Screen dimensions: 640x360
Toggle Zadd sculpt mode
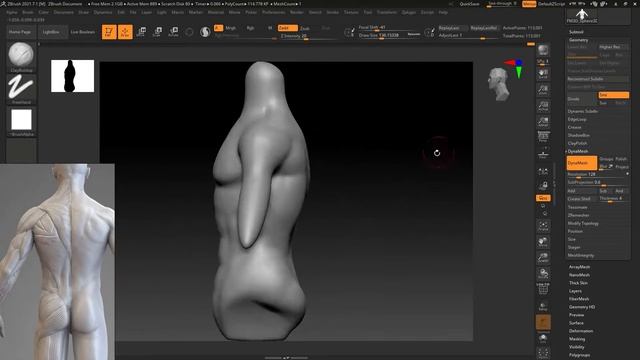point(287,28)
